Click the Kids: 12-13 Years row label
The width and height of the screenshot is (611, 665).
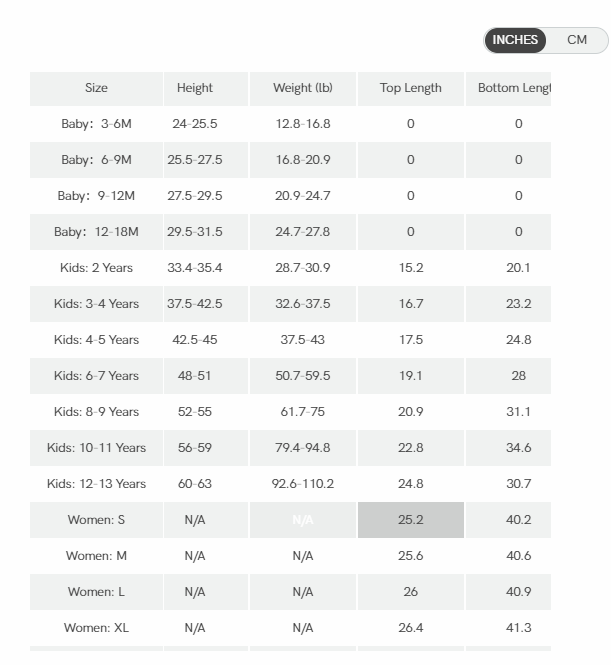point(96,484)
